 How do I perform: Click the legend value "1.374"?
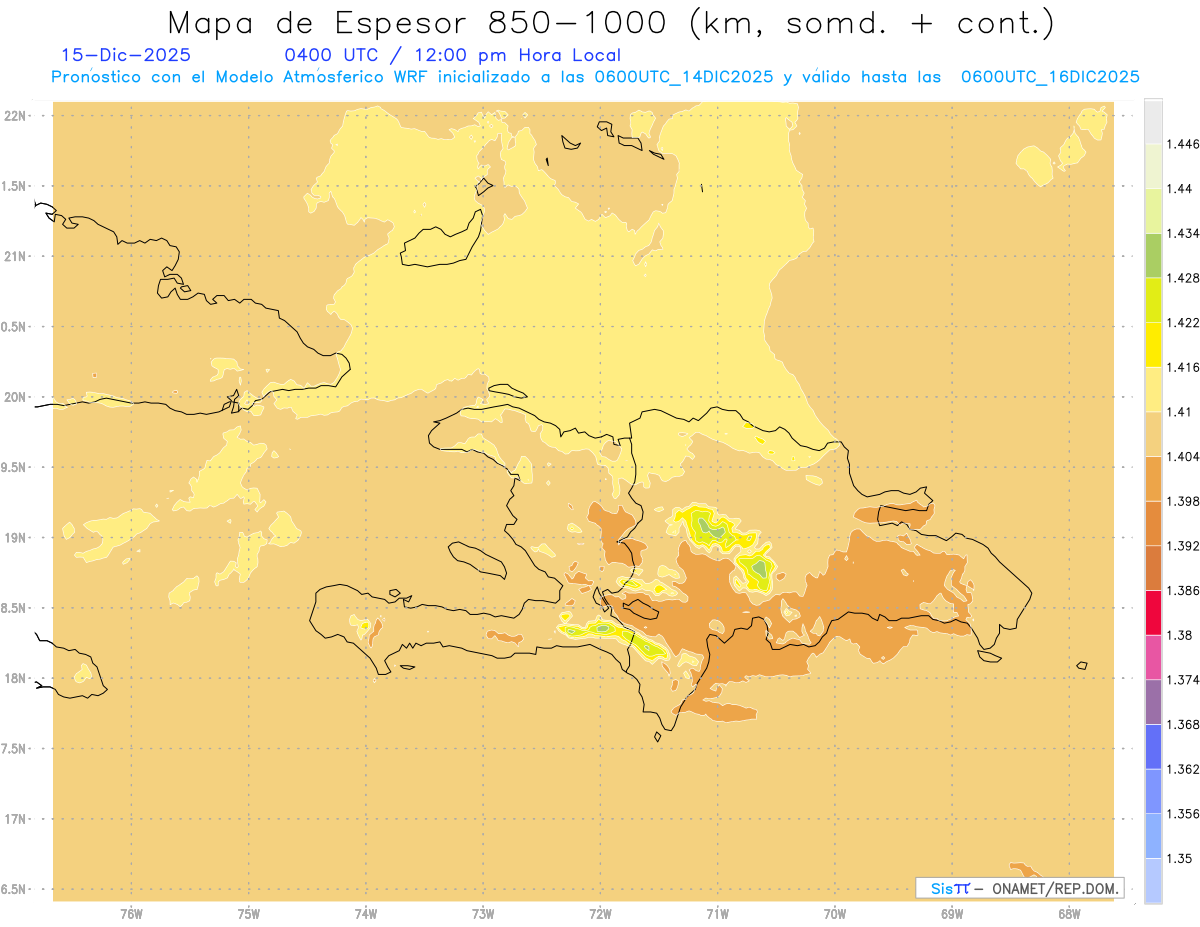click(x=1183, y=680)
